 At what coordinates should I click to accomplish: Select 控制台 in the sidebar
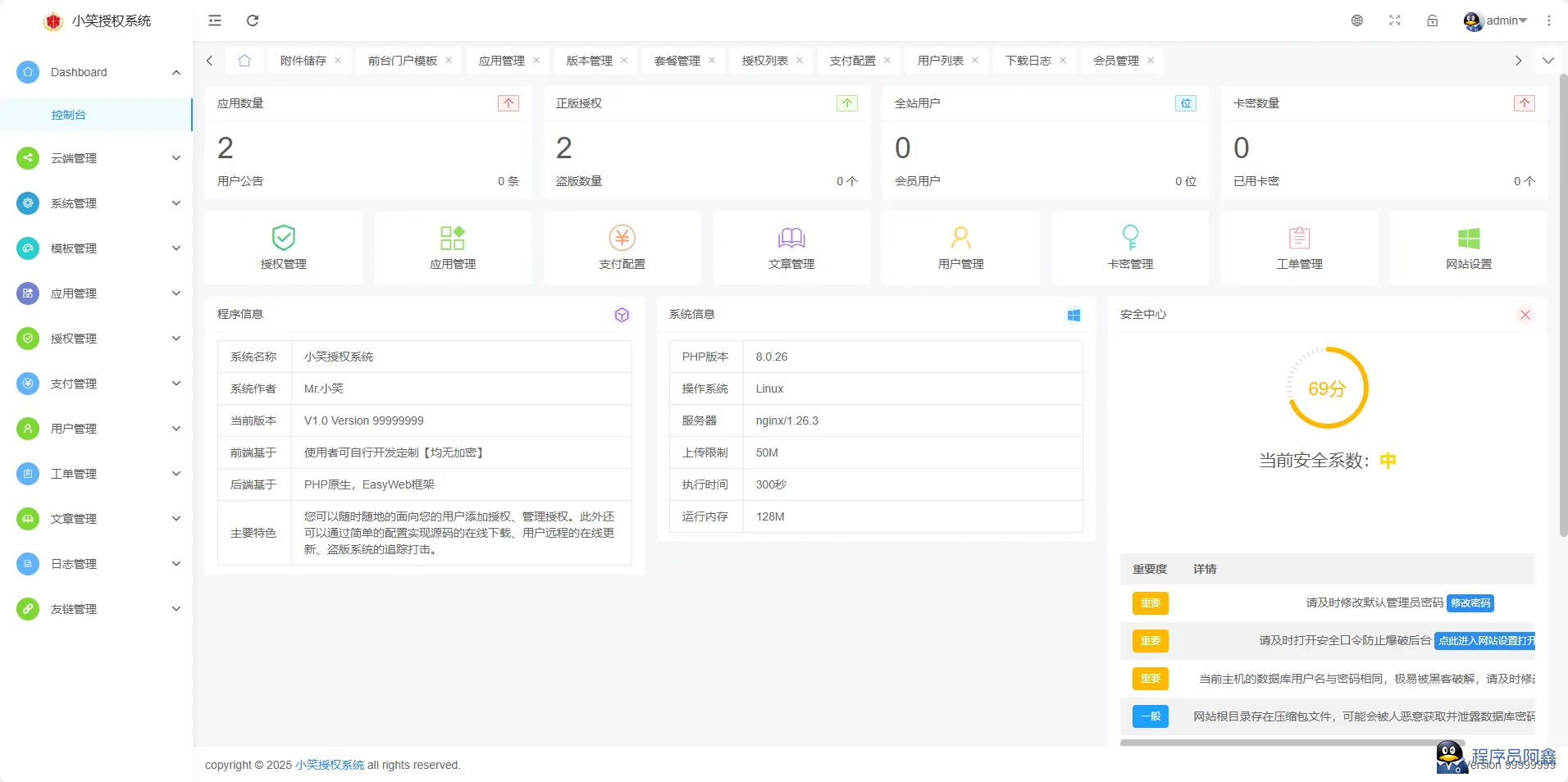(x=69, y=115)
